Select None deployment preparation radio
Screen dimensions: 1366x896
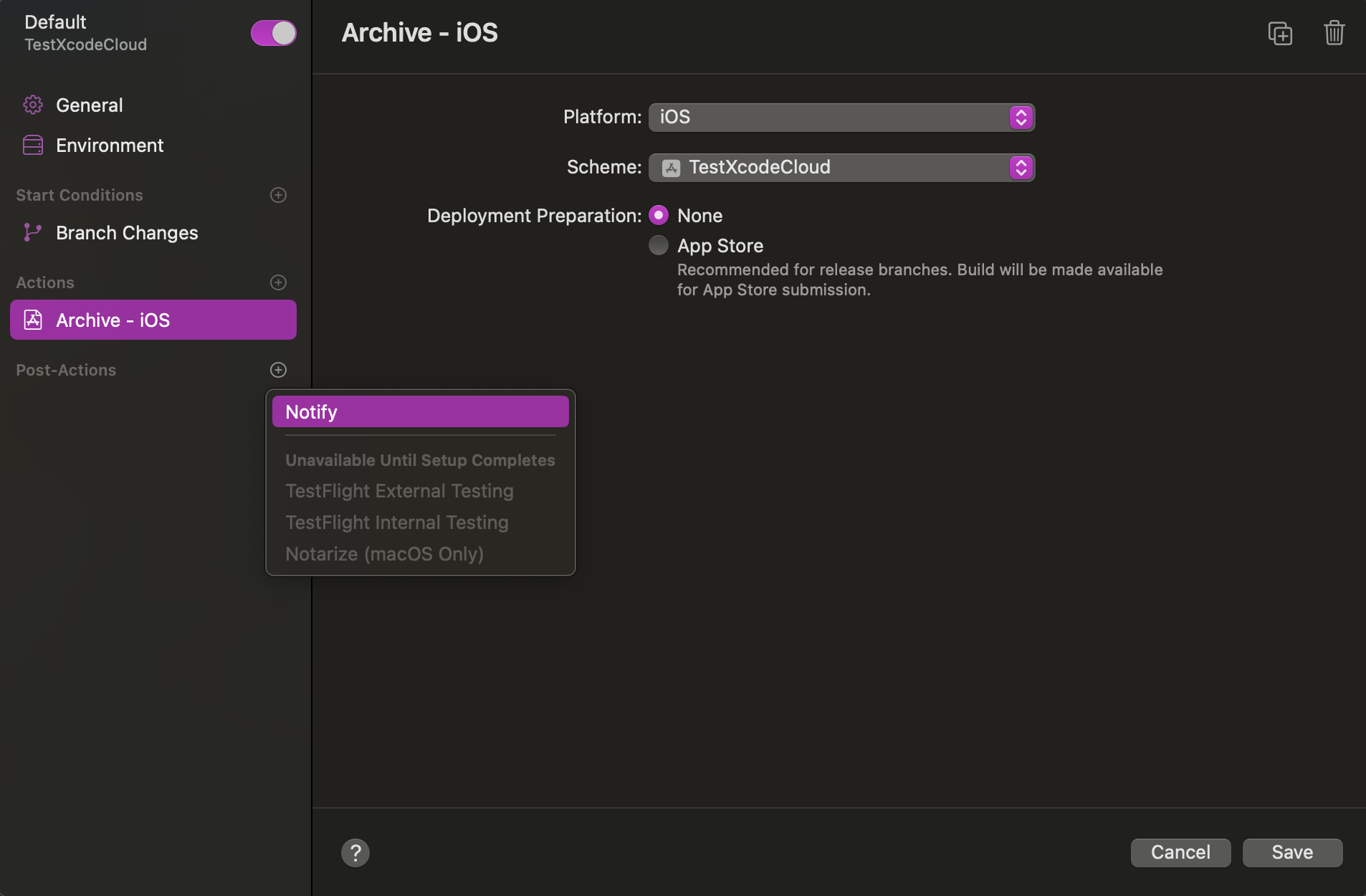(x=659, y=215)
